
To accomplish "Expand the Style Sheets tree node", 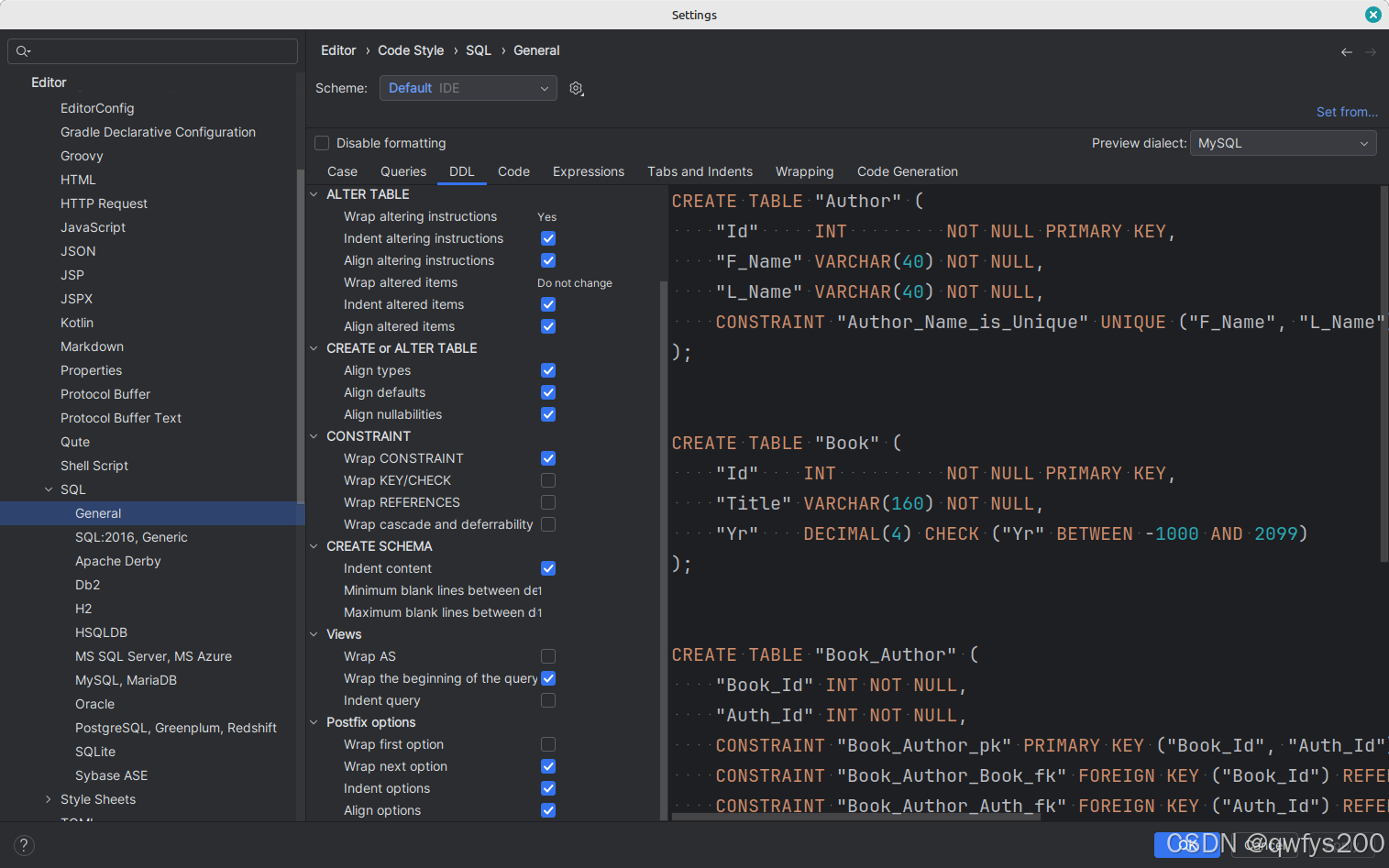I will [49, 799].
